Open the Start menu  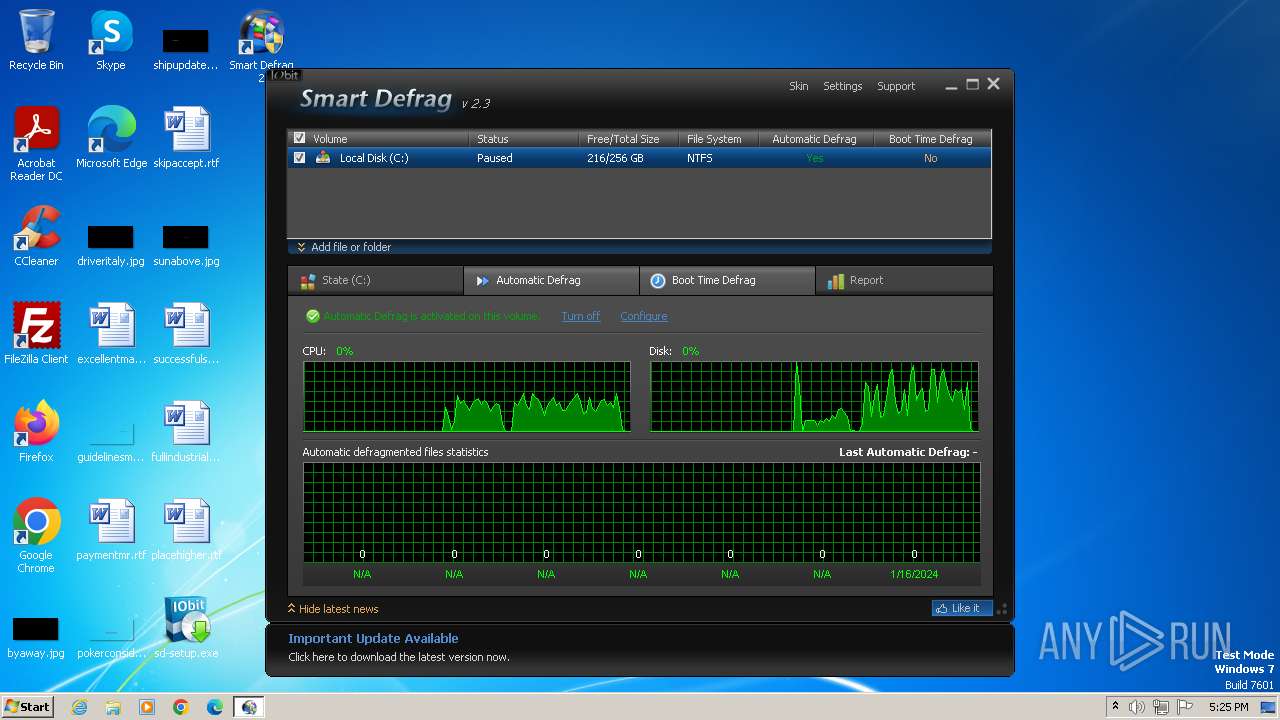(x=27, y=707)
